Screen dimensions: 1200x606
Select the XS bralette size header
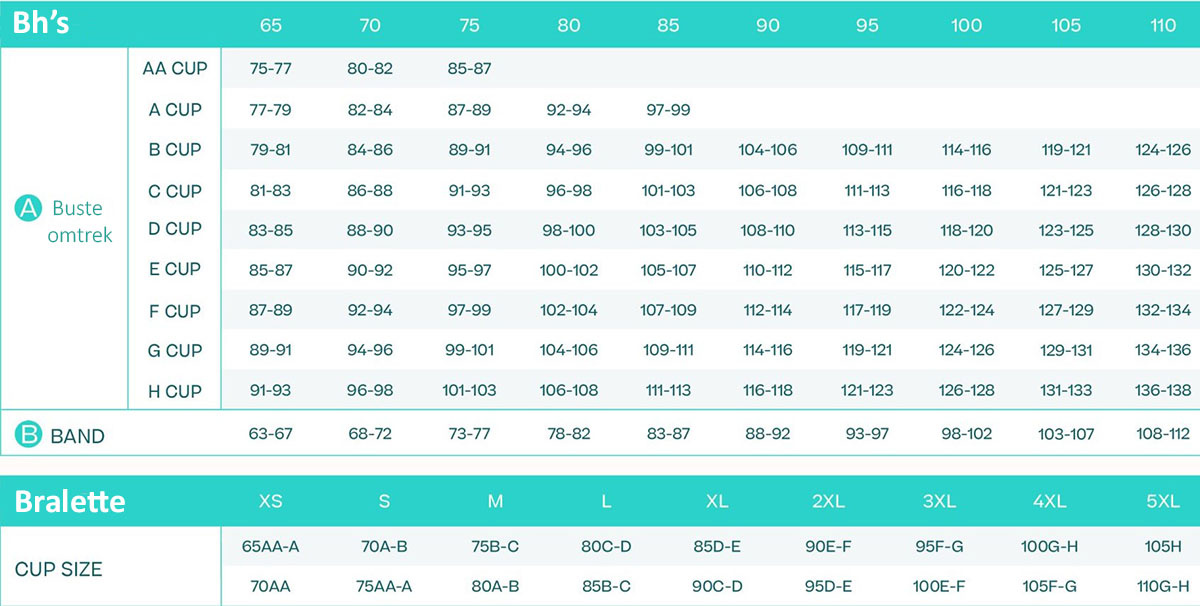click(x=271, y=501)
